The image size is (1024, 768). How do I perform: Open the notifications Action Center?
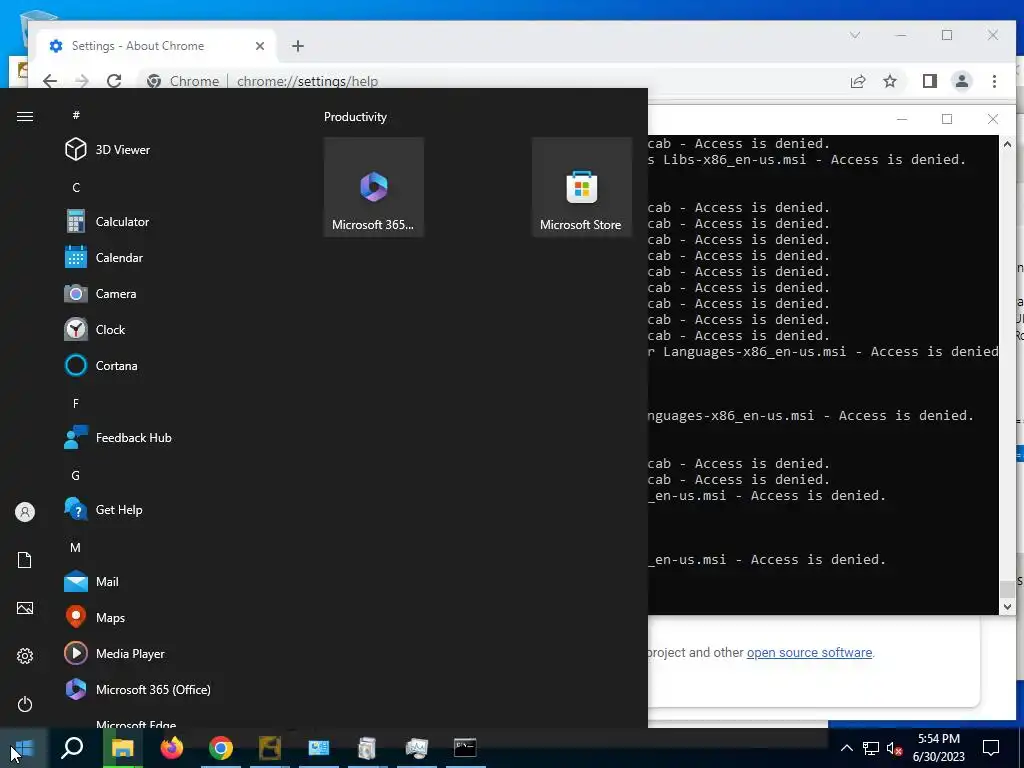pyautogui.click(x=991, y=748)
